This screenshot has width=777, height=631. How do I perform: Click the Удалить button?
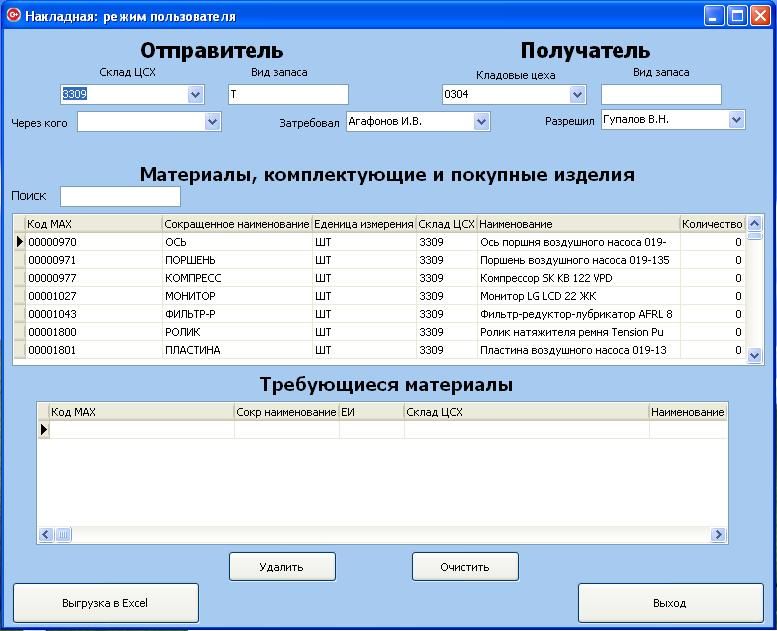(282, 567)
